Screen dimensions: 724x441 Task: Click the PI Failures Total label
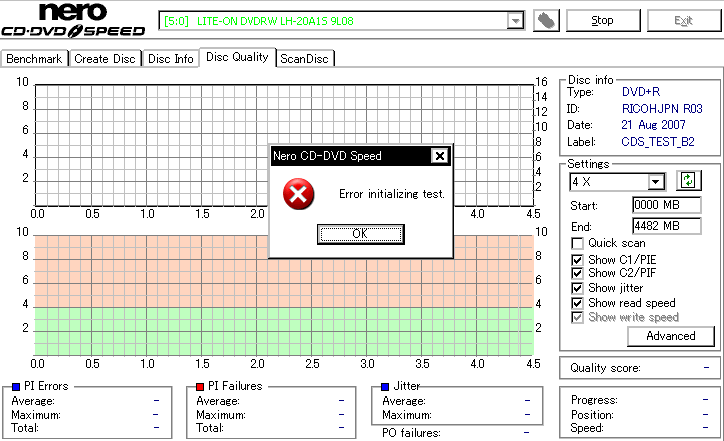tap(210, 428)
